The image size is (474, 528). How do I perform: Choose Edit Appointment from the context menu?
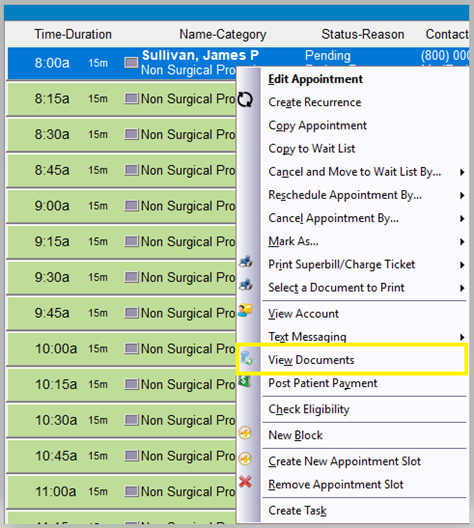(315, 79)
